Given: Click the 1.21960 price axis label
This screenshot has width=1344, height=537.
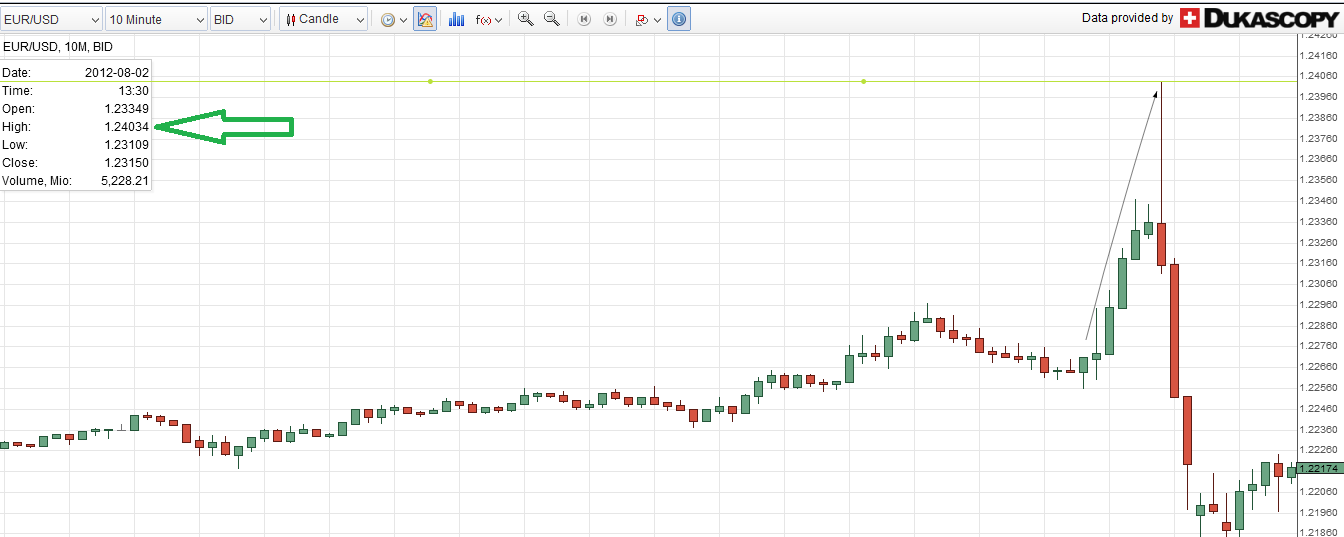Looking at the screenshot, I should point(1320,512).
